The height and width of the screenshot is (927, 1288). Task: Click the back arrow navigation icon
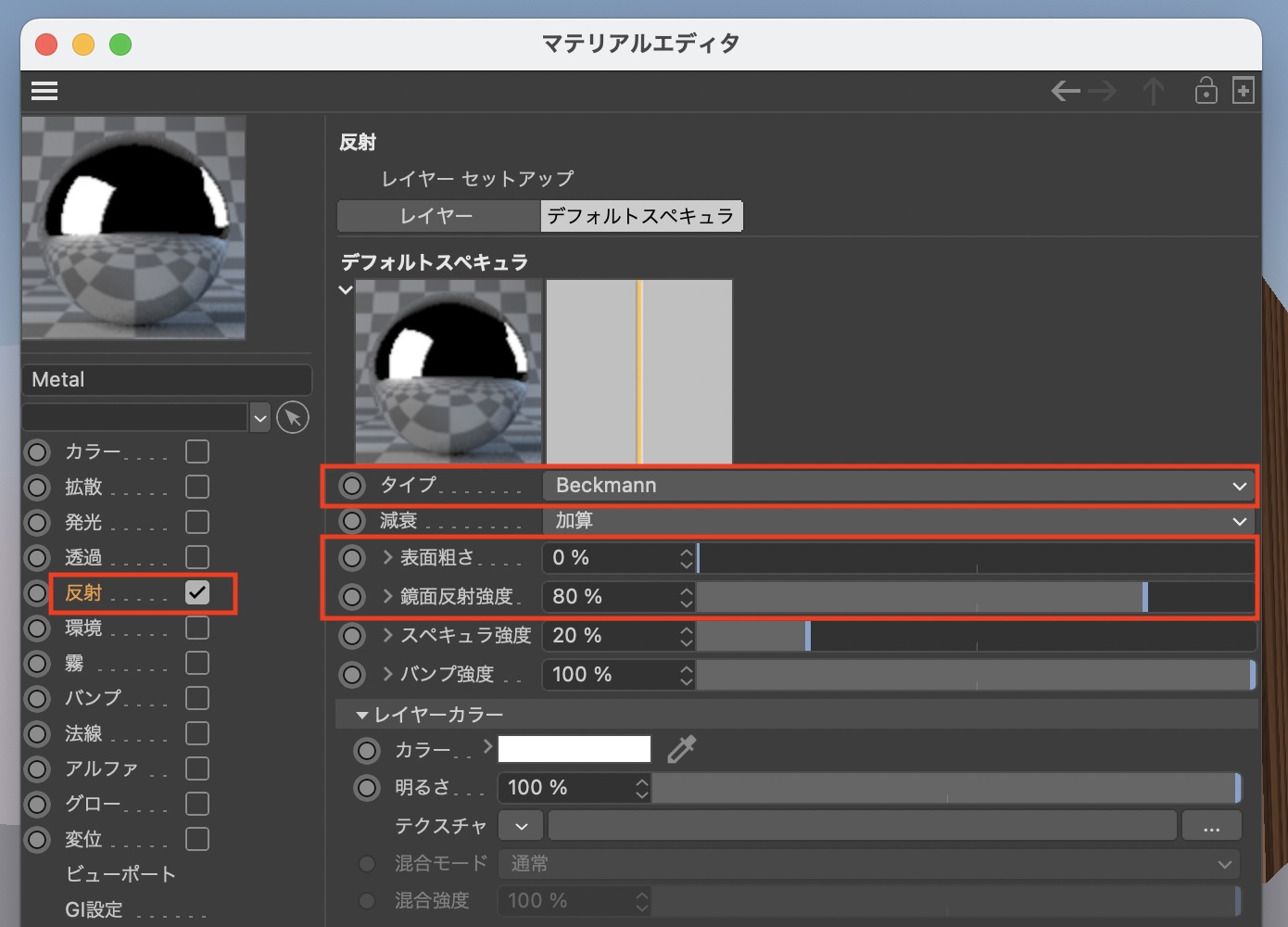click(1066, 91)
